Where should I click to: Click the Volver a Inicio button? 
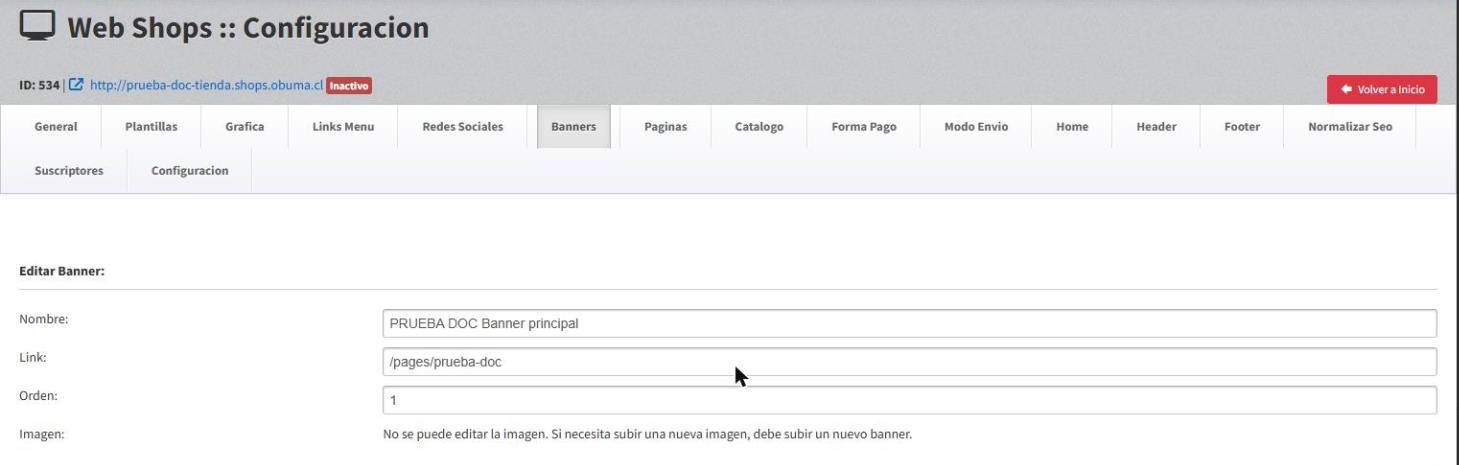click(1382, 89)
